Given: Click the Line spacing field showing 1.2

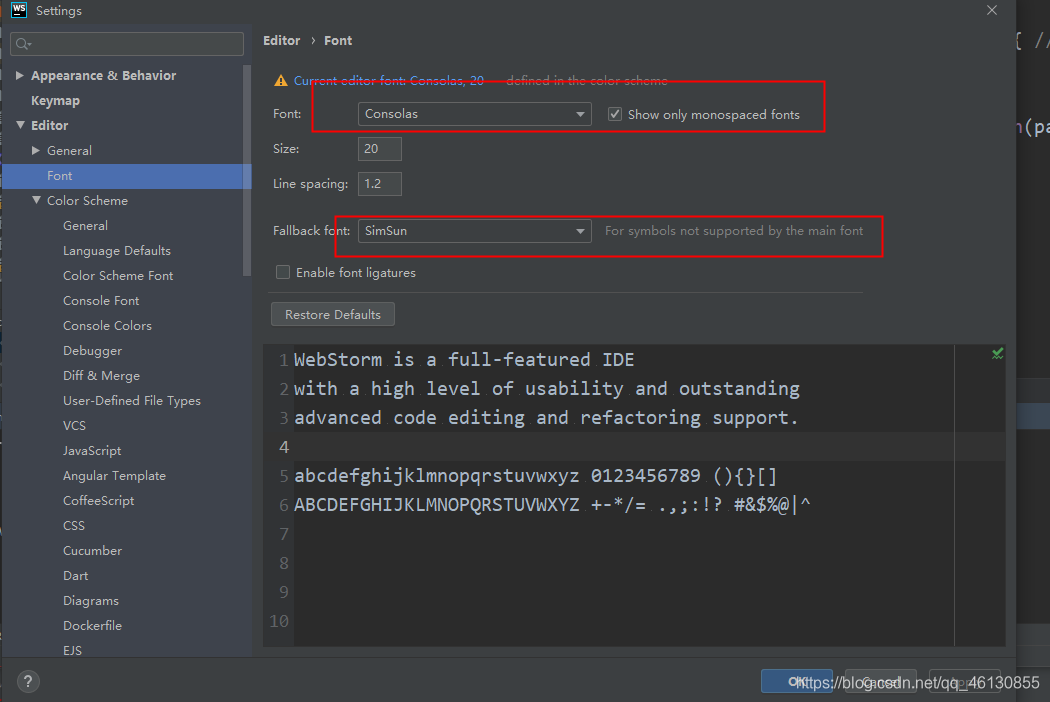Looking at the screenshot, I should [380, 184].
